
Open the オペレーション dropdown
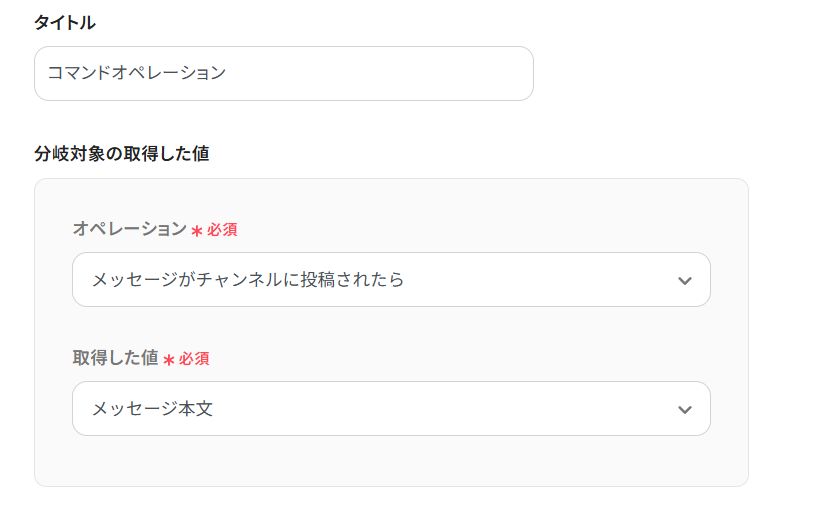coord(391,279)
